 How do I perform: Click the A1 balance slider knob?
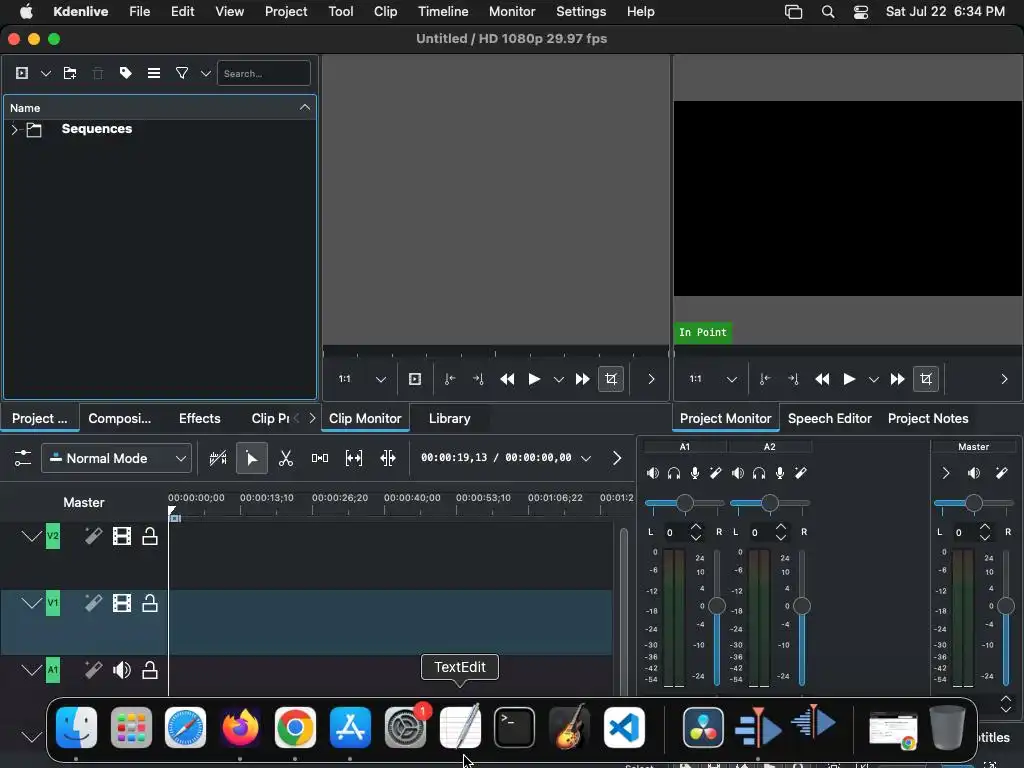click(x=684, y=503)
